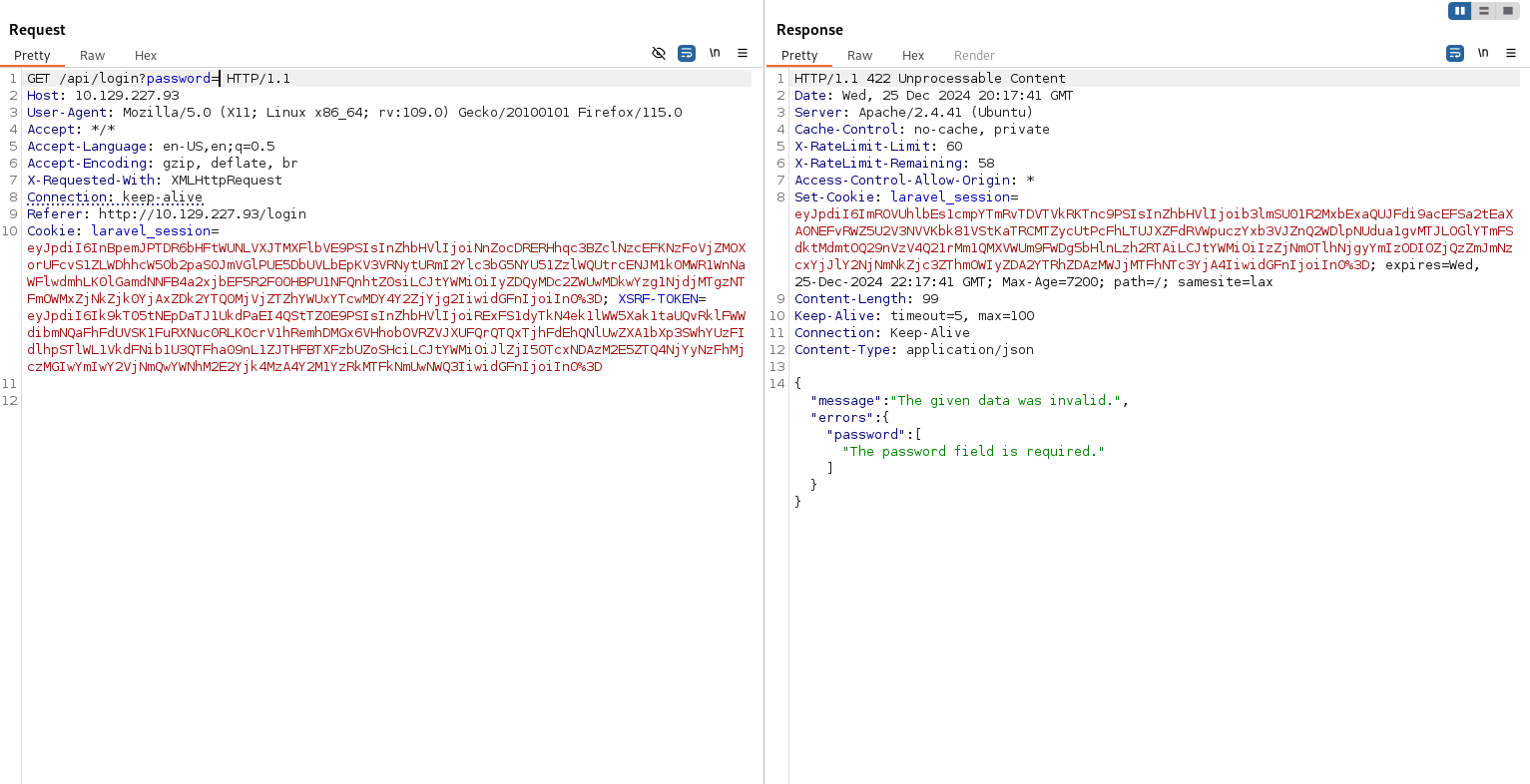The height and width of the screenshot is (784, 1530).
Task: Click the Referer header line
Action: point(167,213)
